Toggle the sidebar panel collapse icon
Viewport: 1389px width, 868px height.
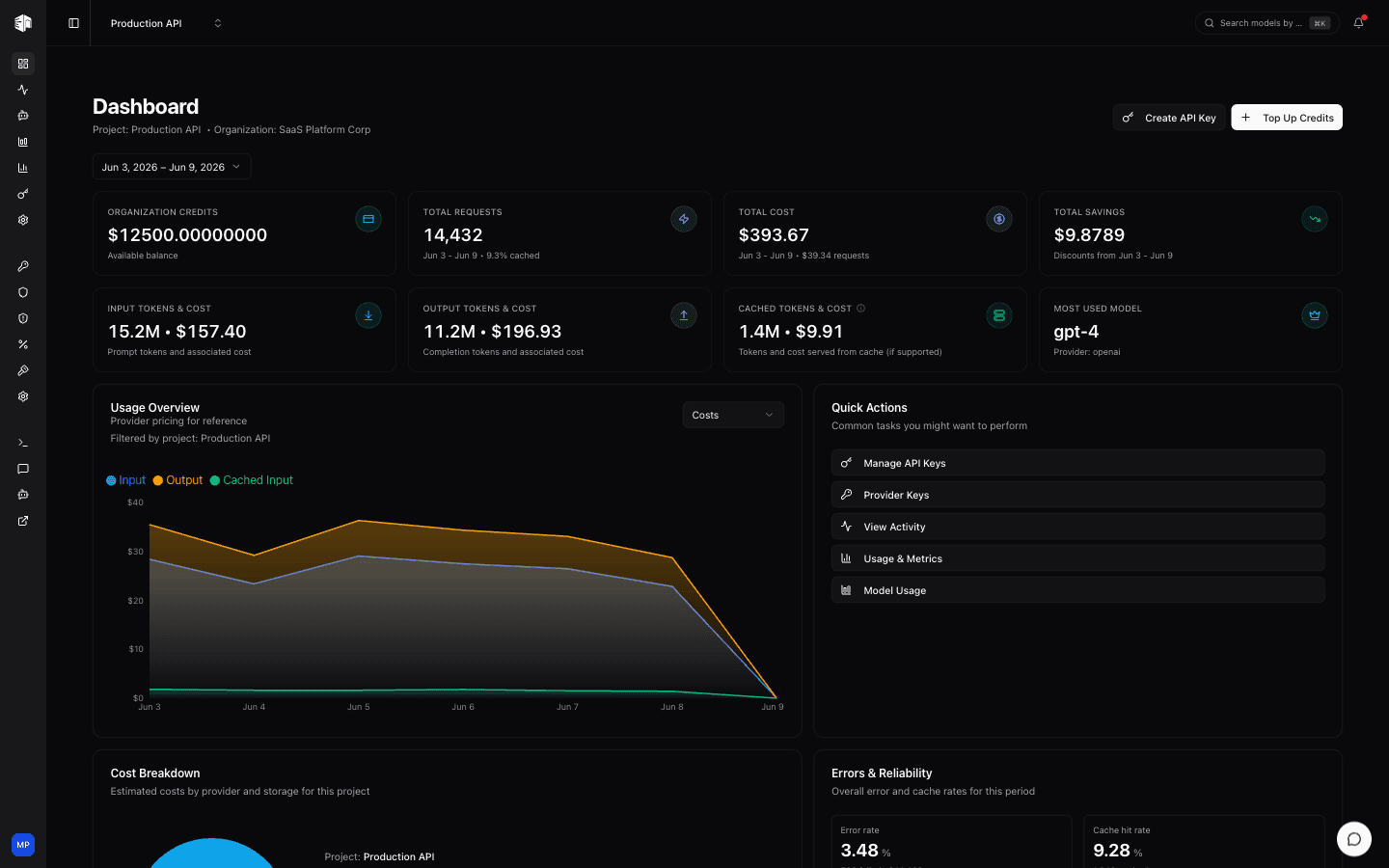coord(73,23)
